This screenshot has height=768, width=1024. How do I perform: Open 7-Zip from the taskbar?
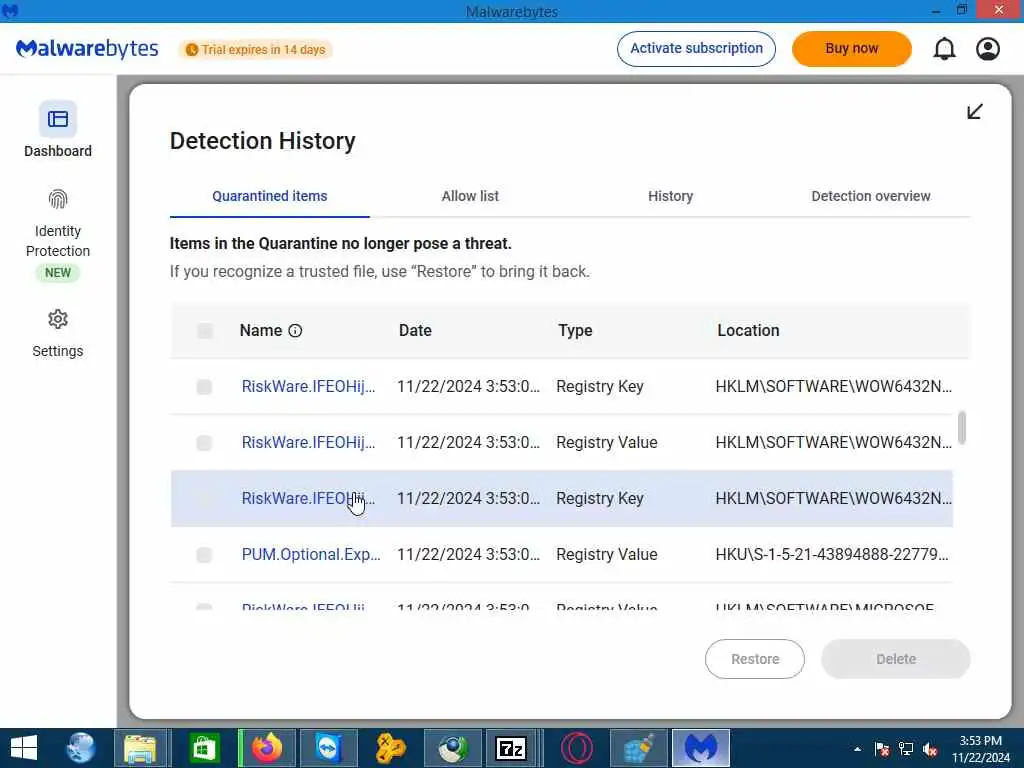(x=512, y=748)
